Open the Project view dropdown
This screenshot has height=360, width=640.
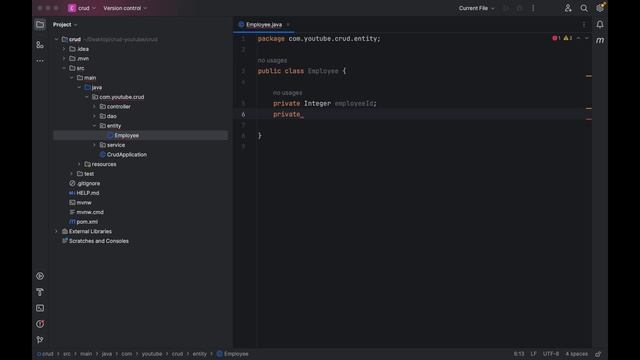click(65, 24)
